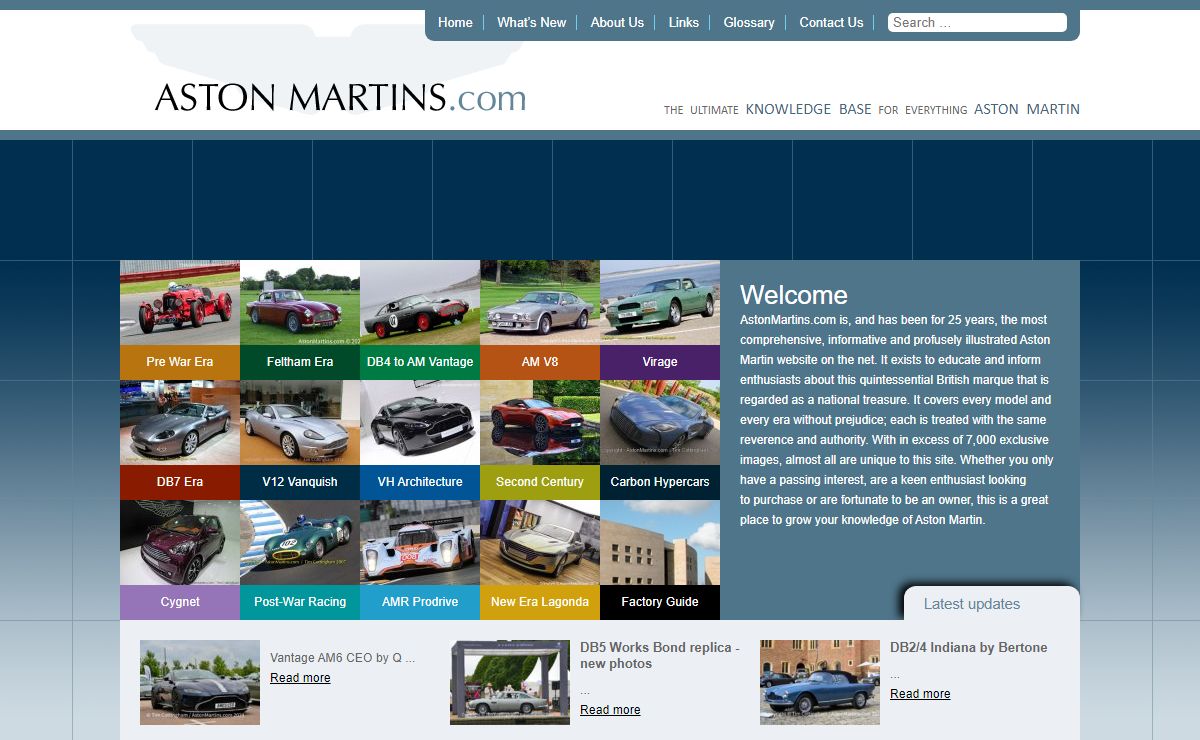Go to About Us
Image resolution: width=1200 pixels, height=740 pixels.
[617, 22]
